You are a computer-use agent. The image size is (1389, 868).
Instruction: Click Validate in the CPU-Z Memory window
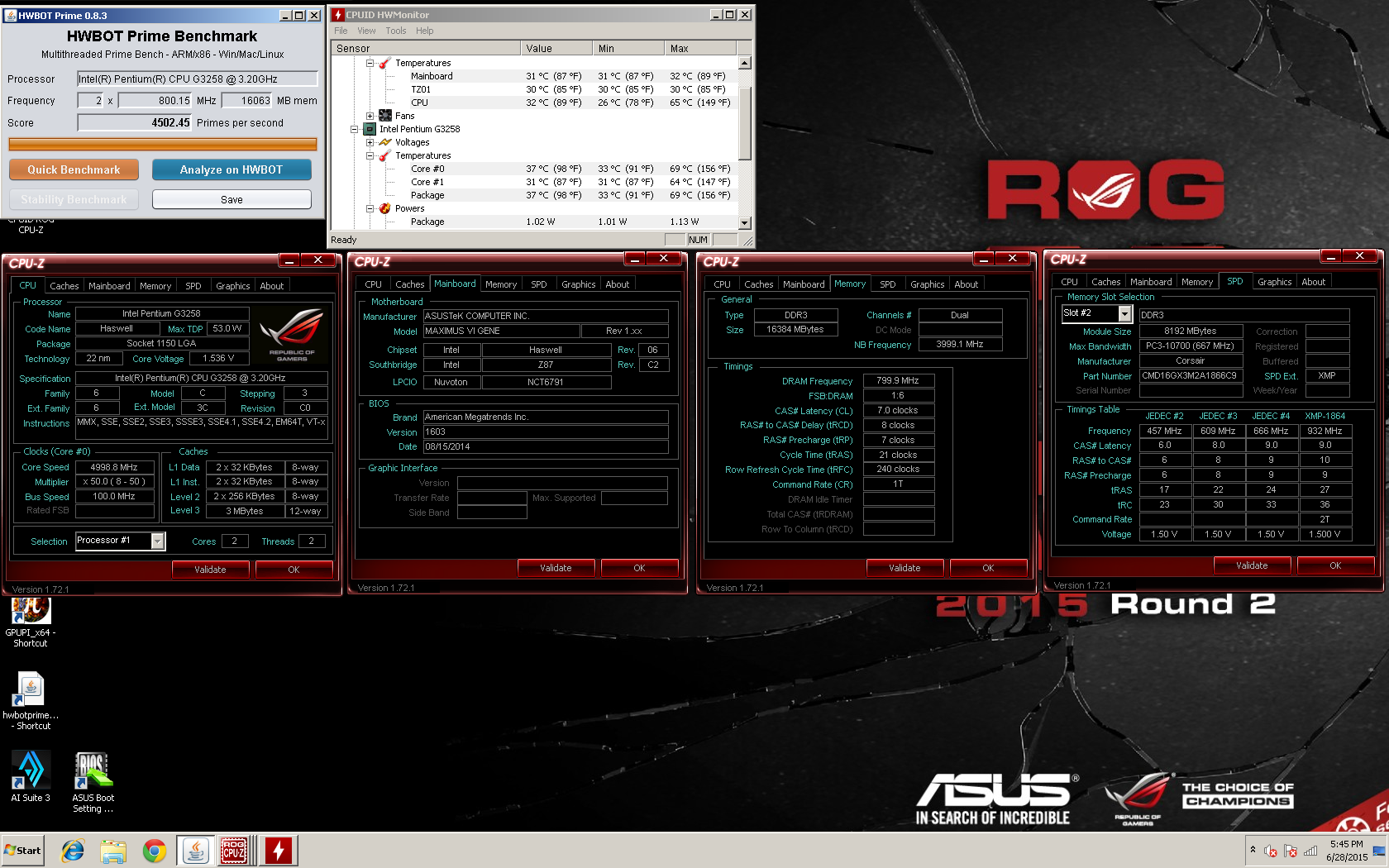pyautogui.click(x=905, y=568)
